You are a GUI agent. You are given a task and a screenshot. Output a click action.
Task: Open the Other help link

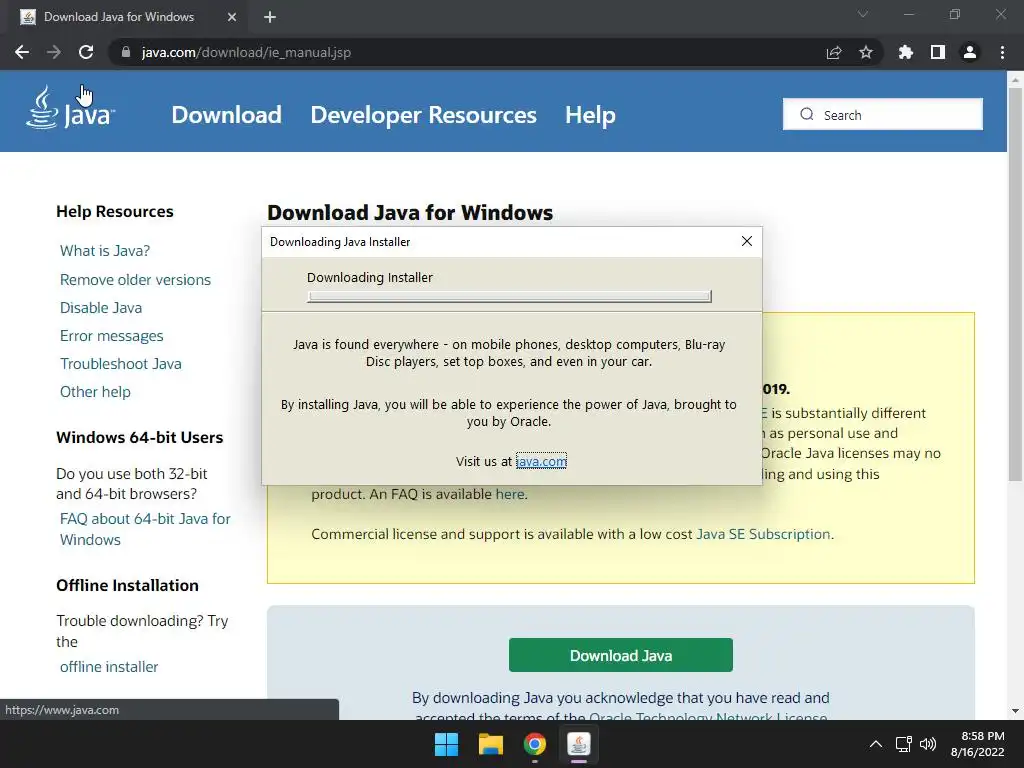[95, 392]
